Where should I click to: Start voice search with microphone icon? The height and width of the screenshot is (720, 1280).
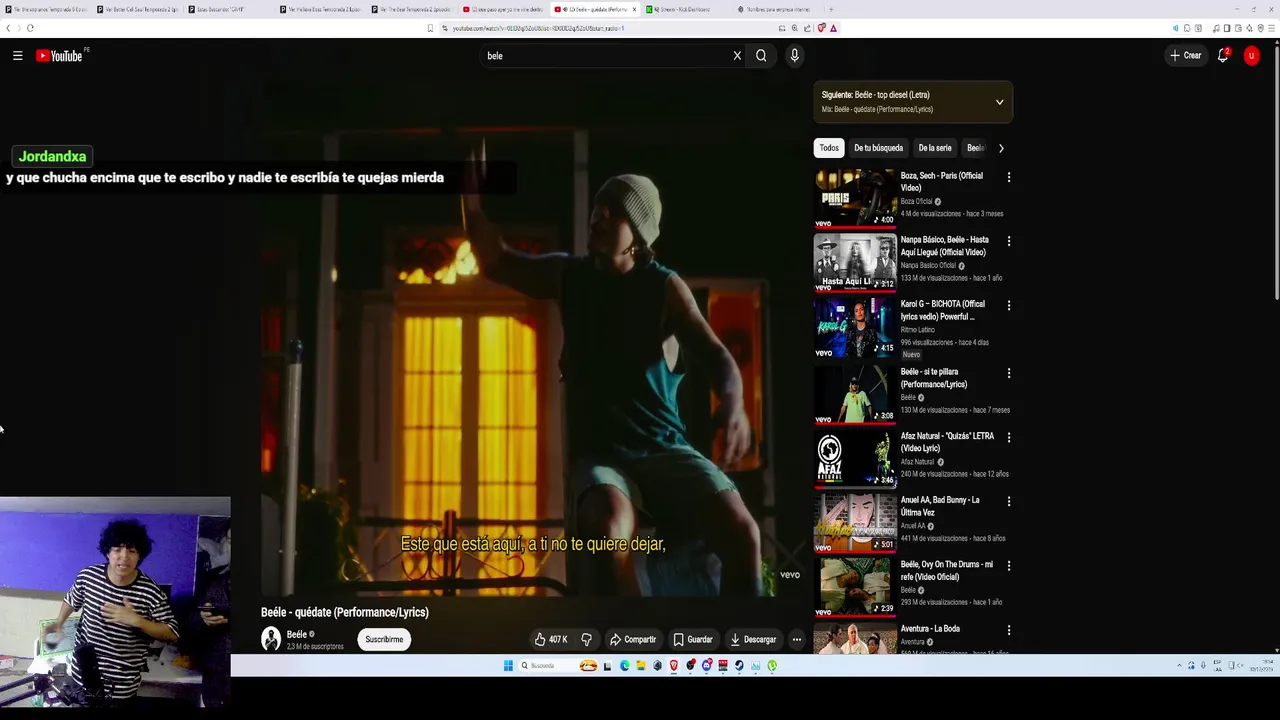pos(794,56)
